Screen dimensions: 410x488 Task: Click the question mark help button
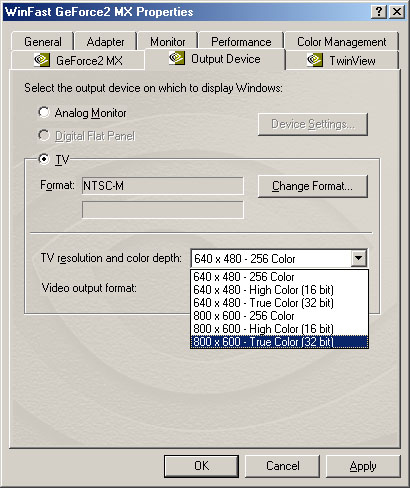coord(379,12)
